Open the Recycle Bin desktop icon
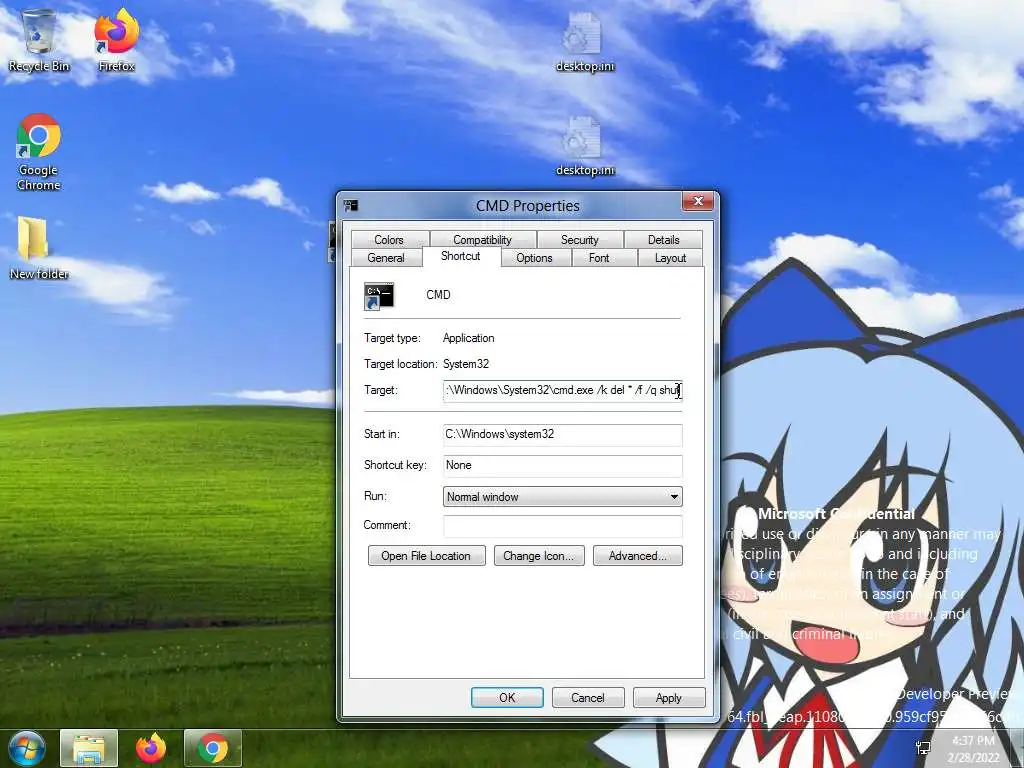Viewport: 1024px width, 768px height. point(39,40)
